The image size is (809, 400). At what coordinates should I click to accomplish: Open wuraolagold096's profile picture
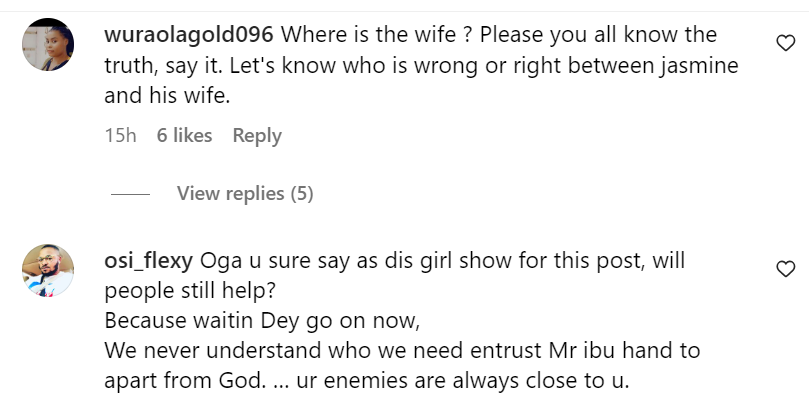click(x=48, y=44)
